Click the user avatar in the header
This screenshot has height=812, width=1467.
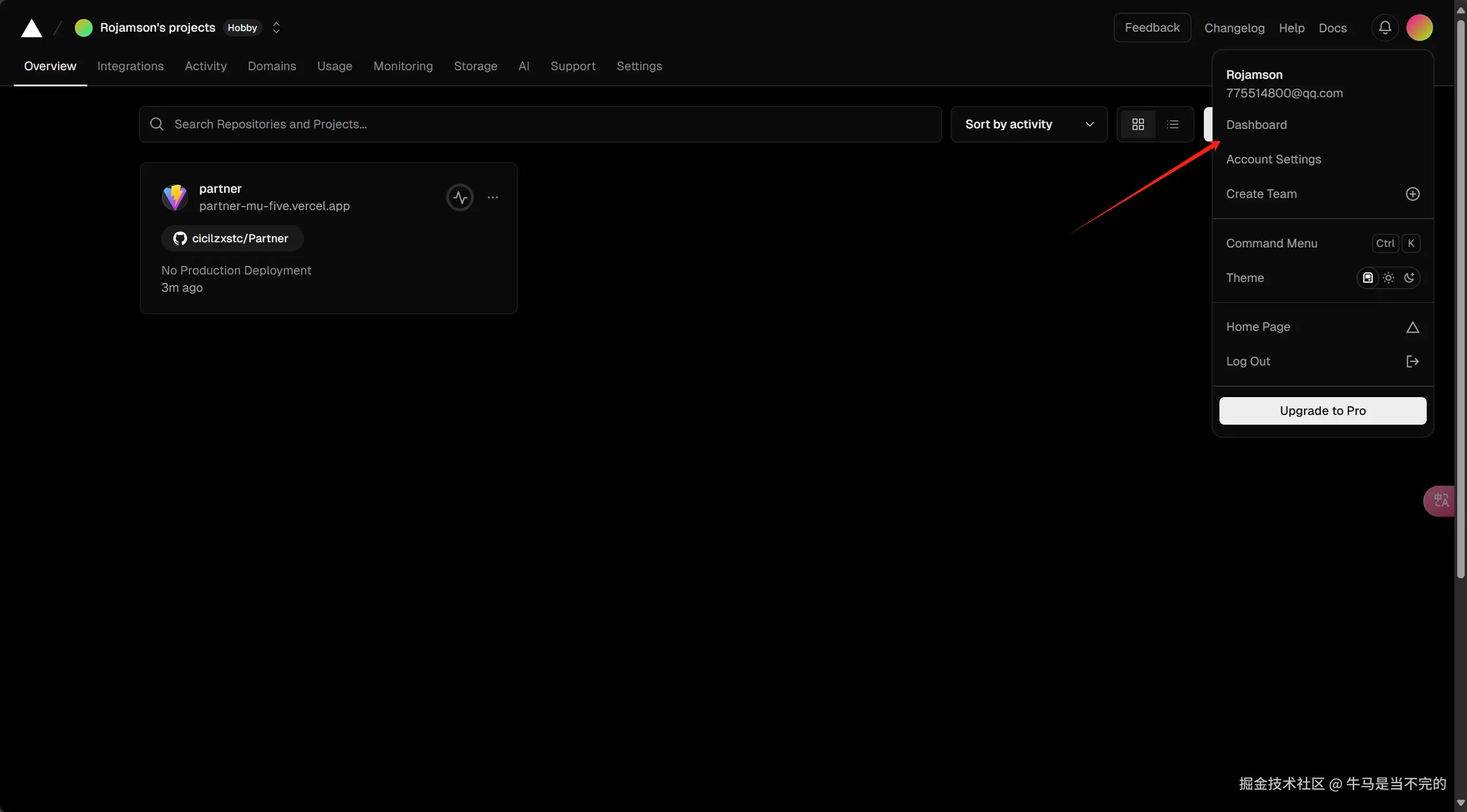point(1419,28)
